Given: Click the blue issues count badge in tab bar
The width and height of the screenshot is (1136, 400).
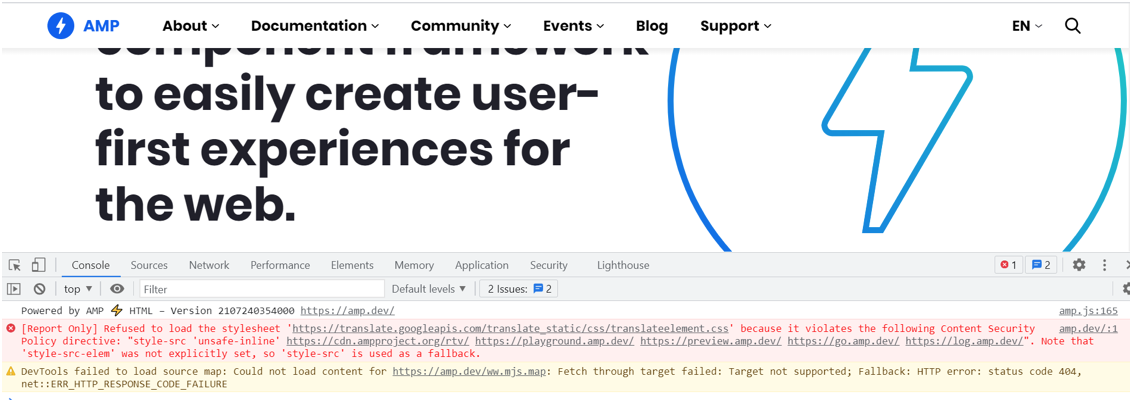Looking at the screenshot, I should 1041,265.
